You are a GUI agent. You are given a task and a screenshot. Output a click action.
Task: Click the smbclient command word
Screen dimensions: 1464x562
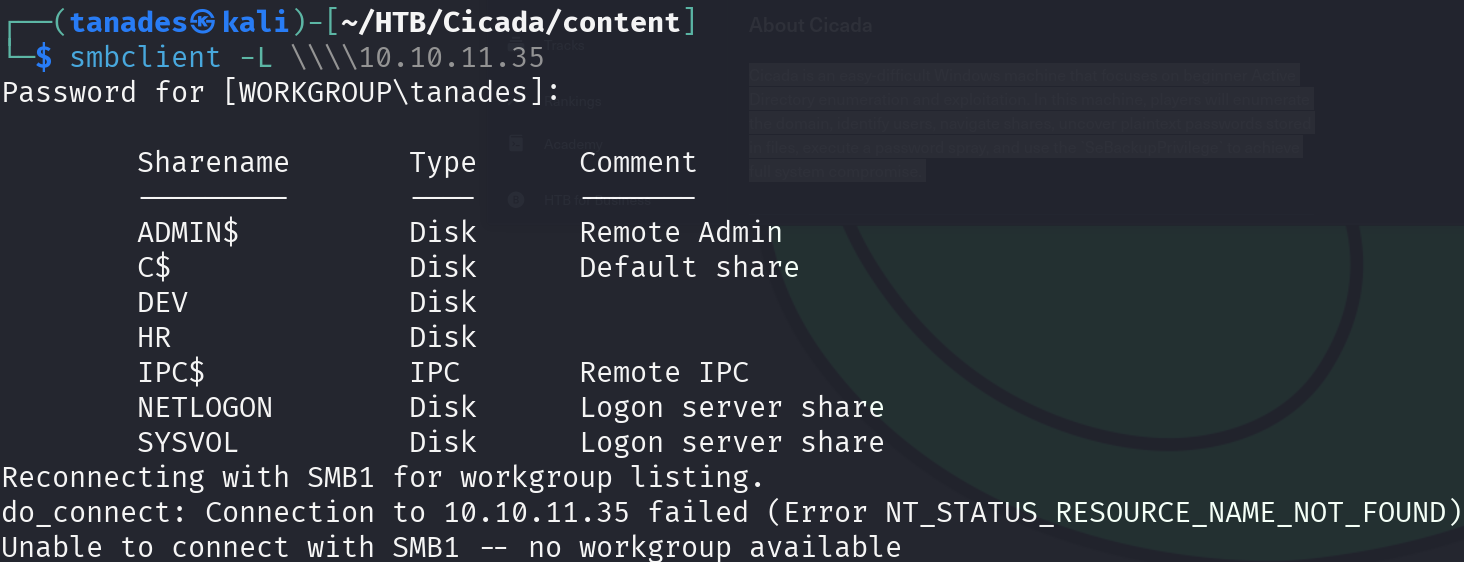pyautogui.click(x=145, y=57)
